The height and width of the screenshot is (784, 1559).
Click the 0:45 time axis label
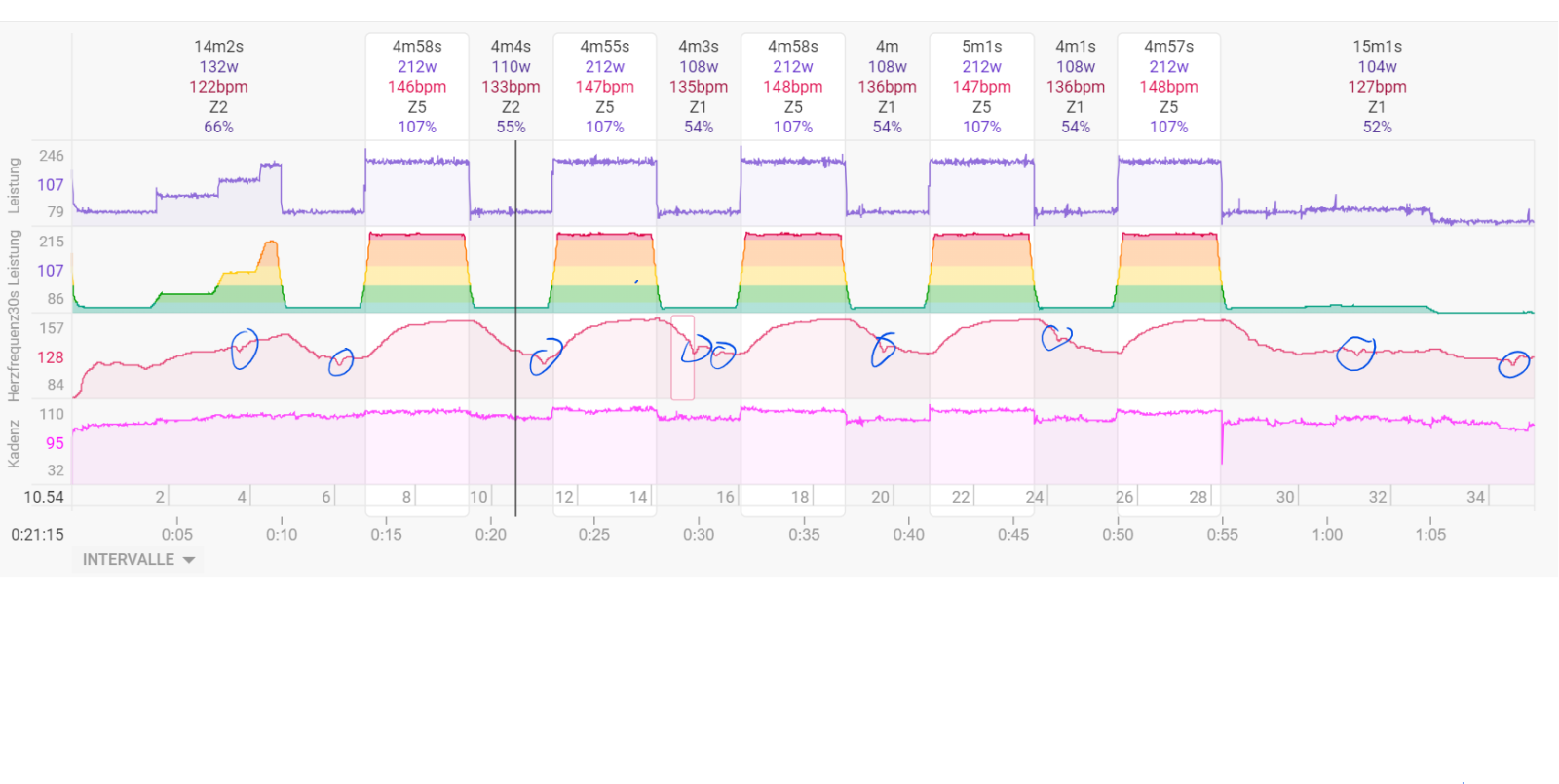(x=1013, y=535)
